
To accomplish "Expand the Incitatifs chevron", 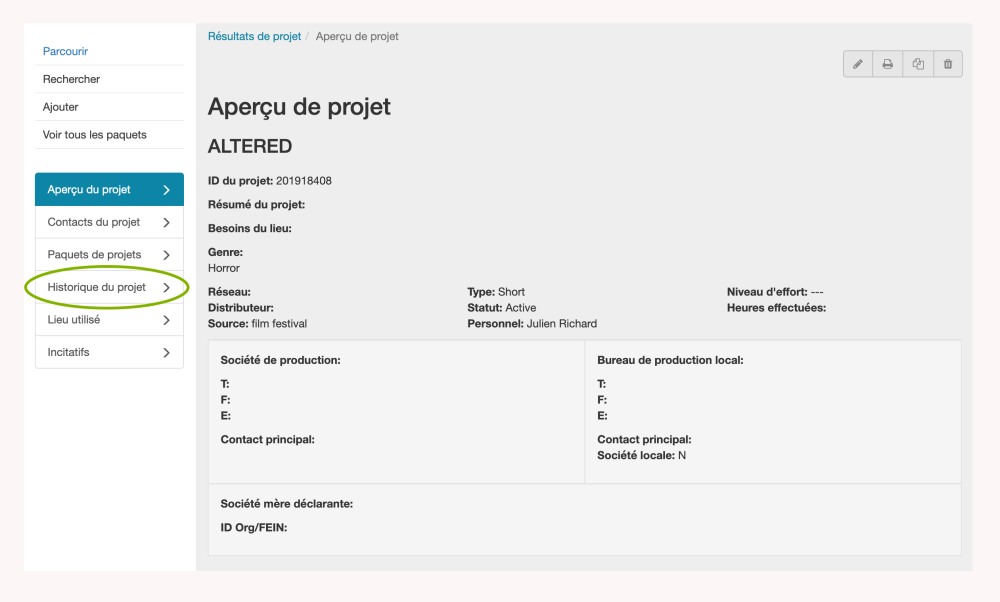I will pyautogui.click(x=166, y=353).
